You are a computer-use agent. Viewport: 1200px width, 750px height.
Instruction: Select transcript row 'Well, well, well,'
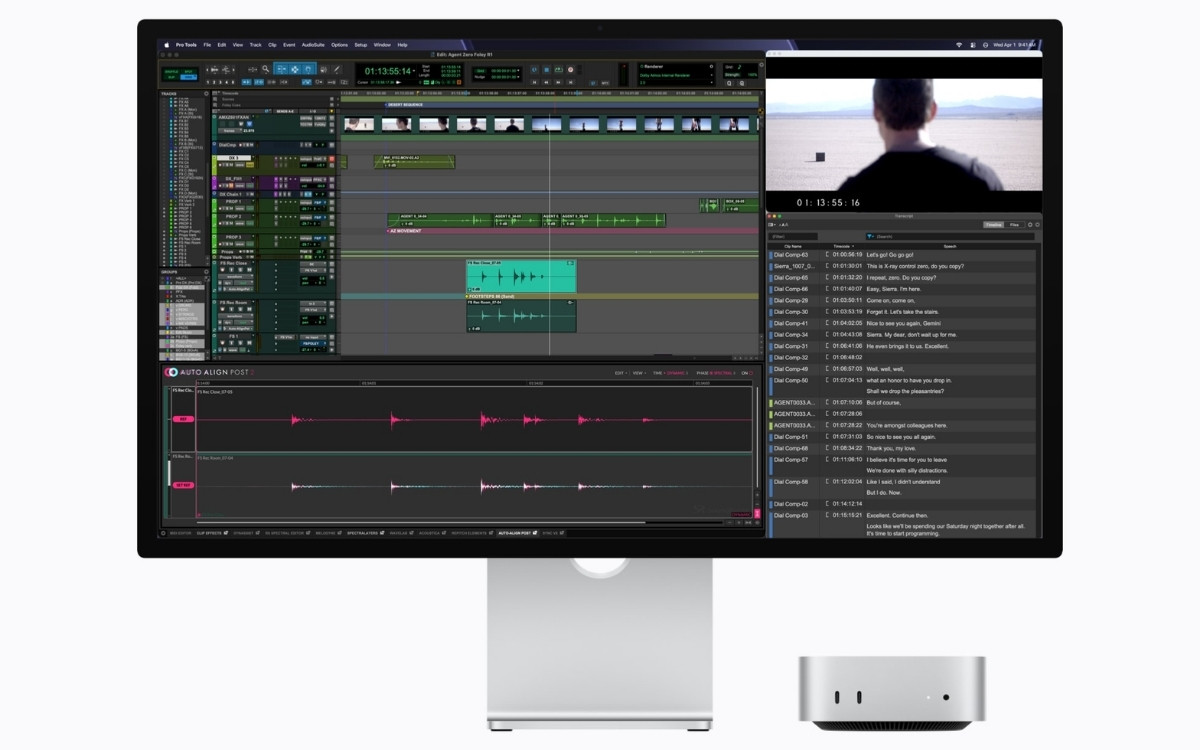[904, 368]
